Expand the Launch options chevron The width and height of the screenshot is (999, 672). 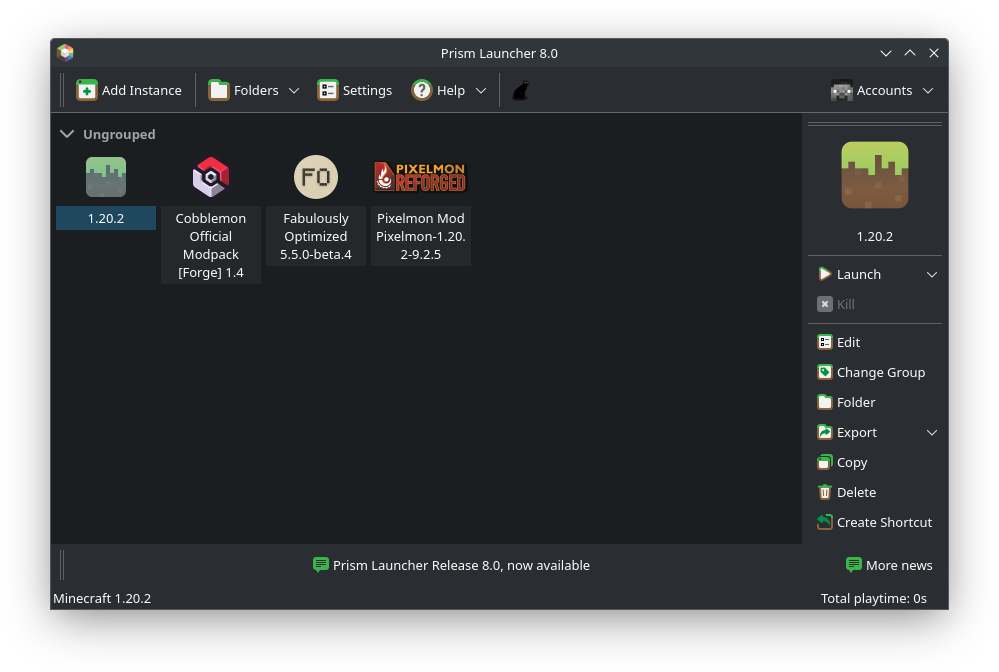click(931, 274)
